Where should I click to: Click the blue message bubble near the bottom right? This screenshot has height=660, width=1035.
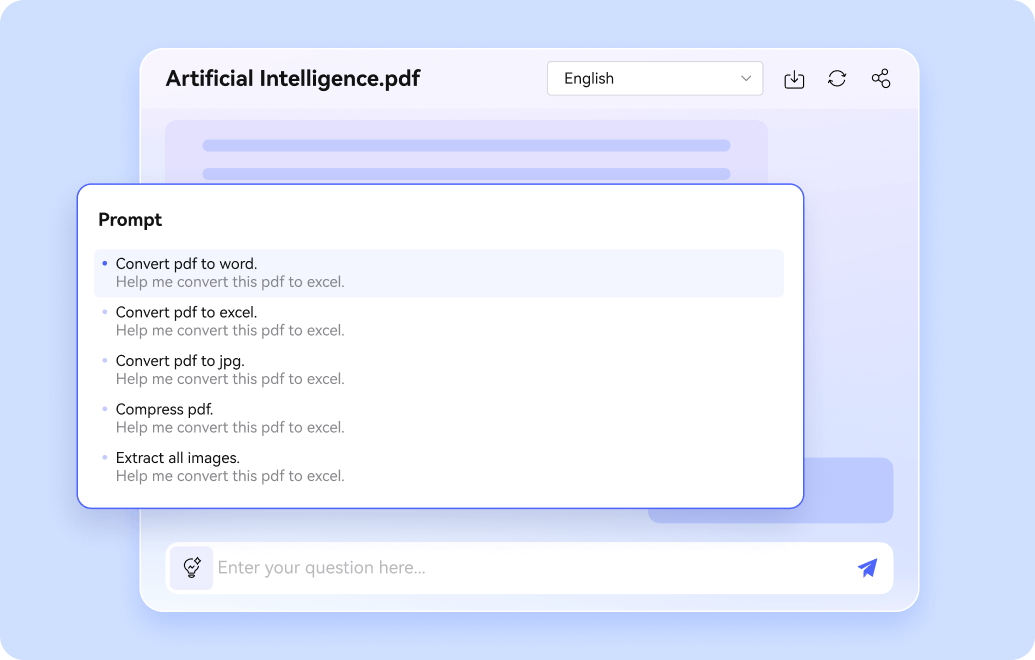point(848,490)
